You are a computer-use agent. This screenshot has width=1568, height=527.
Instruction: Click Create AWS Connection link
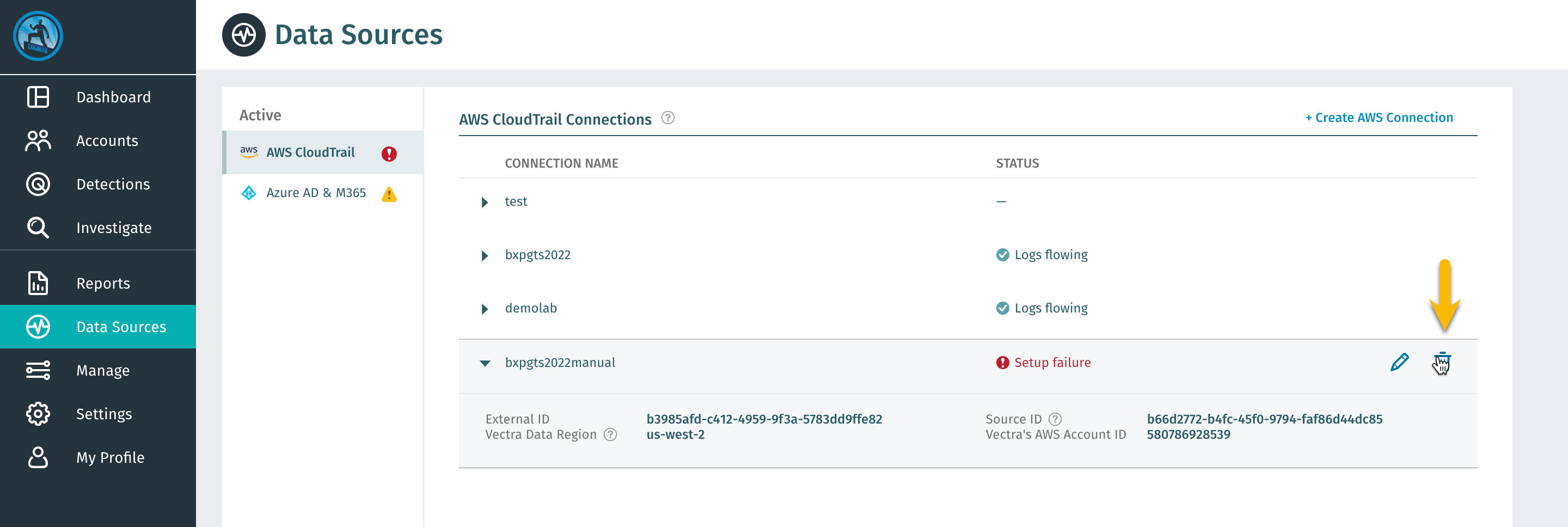point(1379,118)
